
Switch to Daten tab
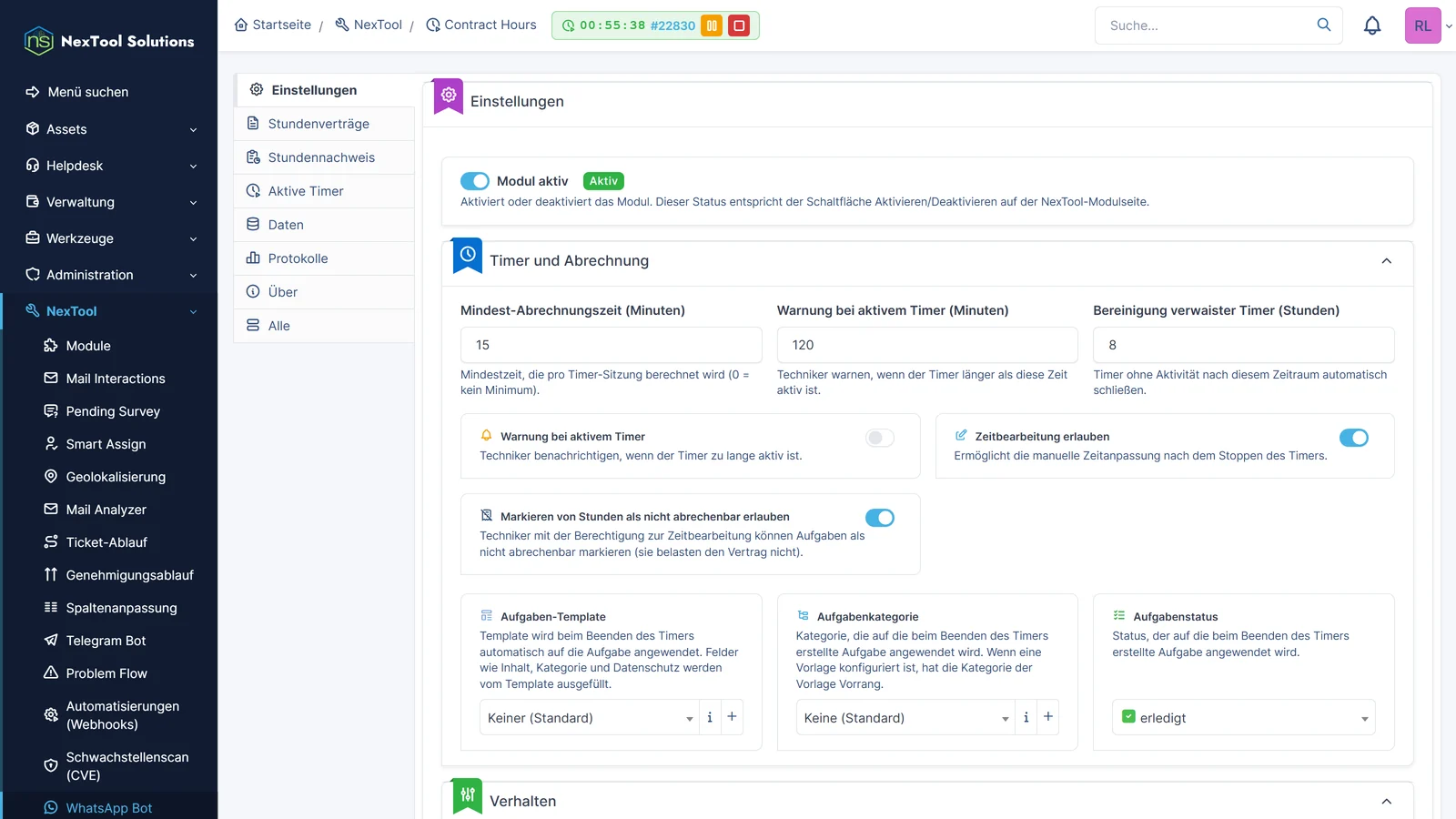coord(324,225)
